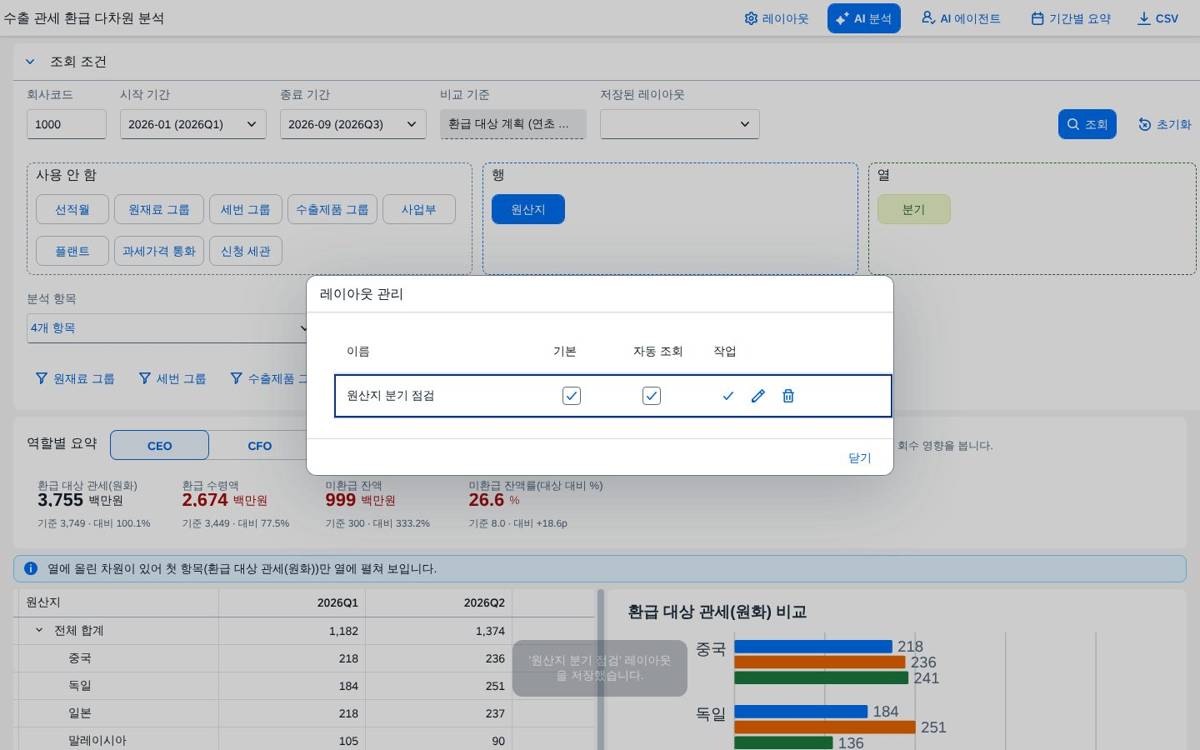Select the 사업부 dimension chip
This screenshot has height=750, width=1200.
pos(419,210)
